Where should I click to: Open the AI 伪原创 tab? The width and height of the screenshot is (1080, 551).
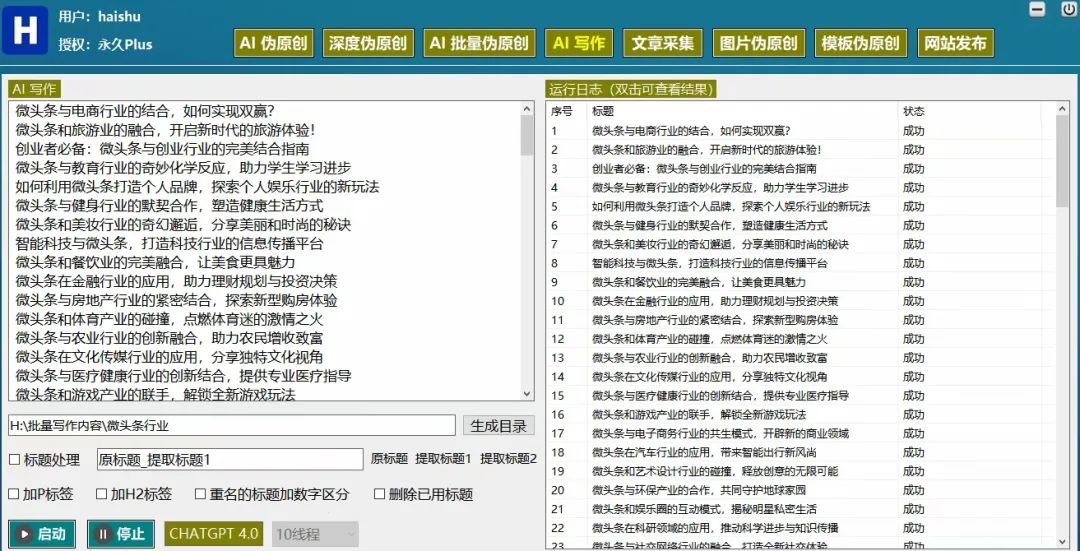pos(273,43)
